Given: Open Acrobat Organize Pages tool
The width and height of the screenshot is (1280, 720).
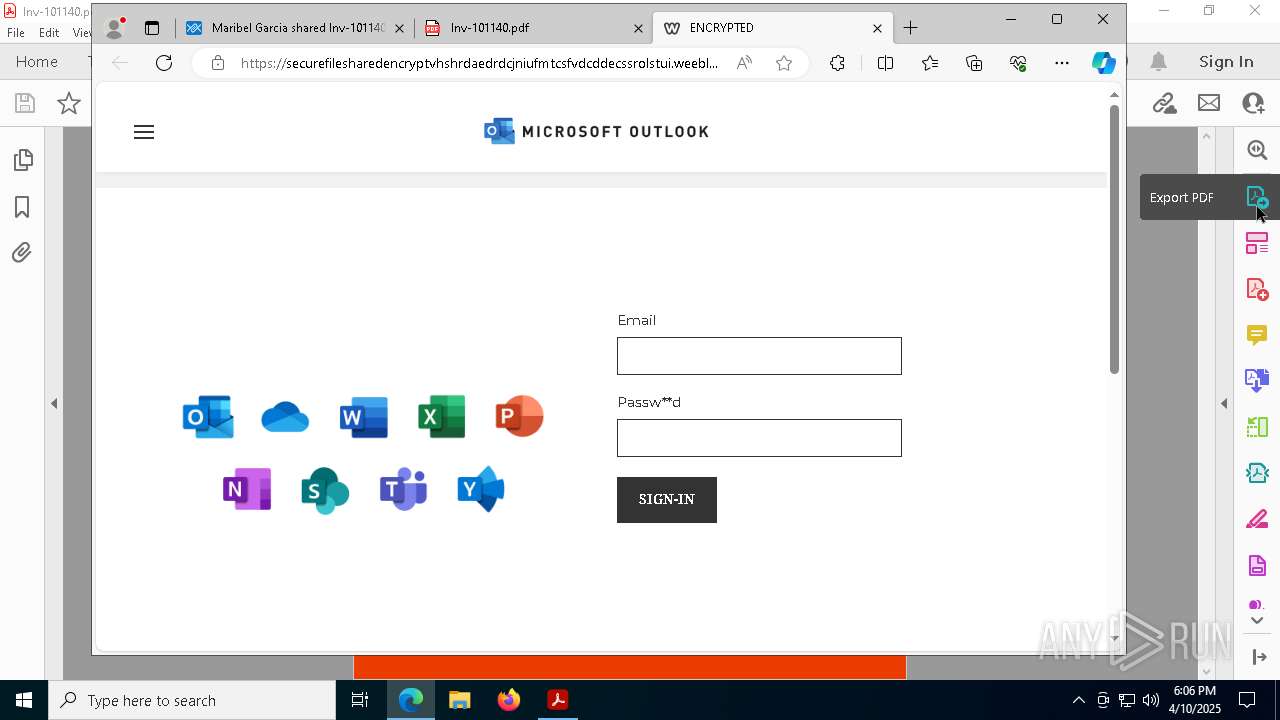Looking at the screenshot, I should tap(1257, 243).
